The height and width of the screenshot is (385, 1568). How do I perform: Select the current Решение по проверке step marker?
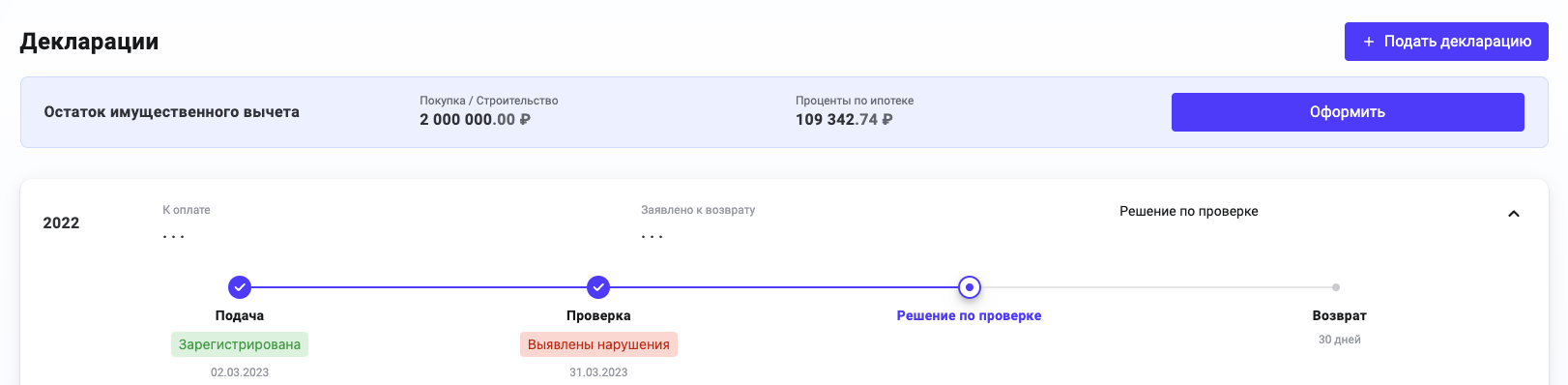click(970, 287)
